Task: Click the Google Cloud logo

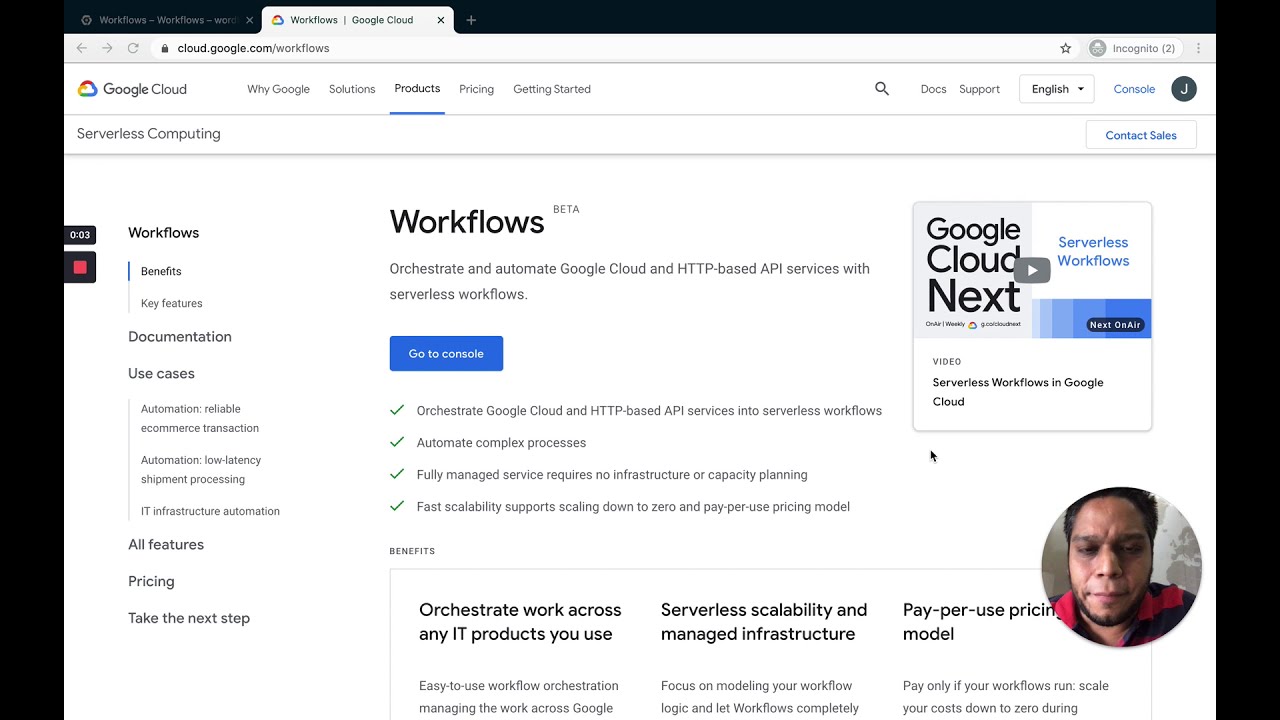Action: [132, 89]
